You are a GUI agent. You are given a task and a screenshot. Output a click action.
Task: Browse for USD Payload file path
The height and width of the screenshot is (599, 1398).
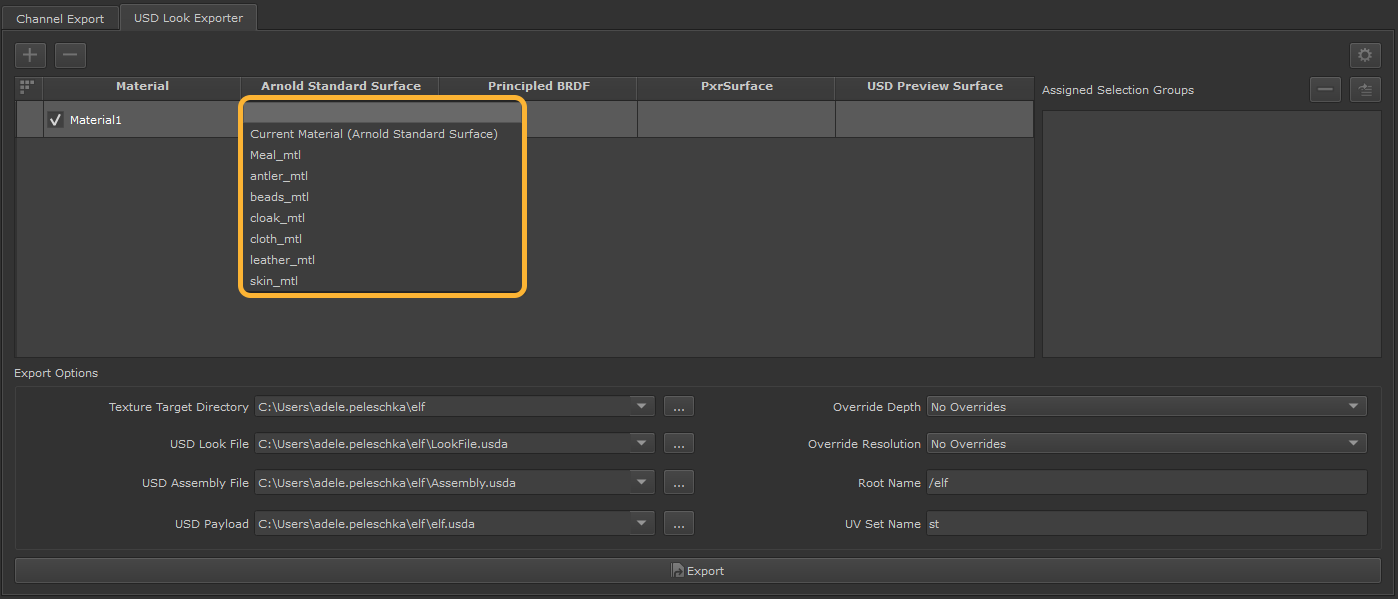click(x=678, y=524)
